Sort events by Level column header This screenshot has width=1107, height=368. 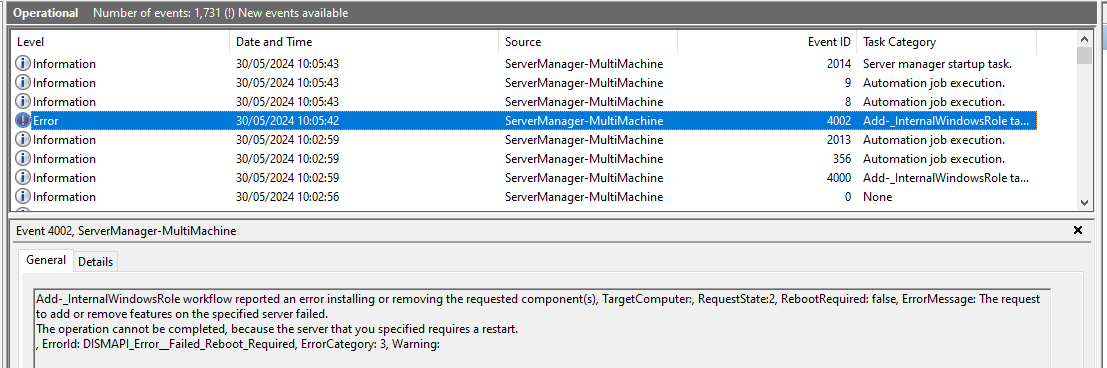(x=121, y=42)
